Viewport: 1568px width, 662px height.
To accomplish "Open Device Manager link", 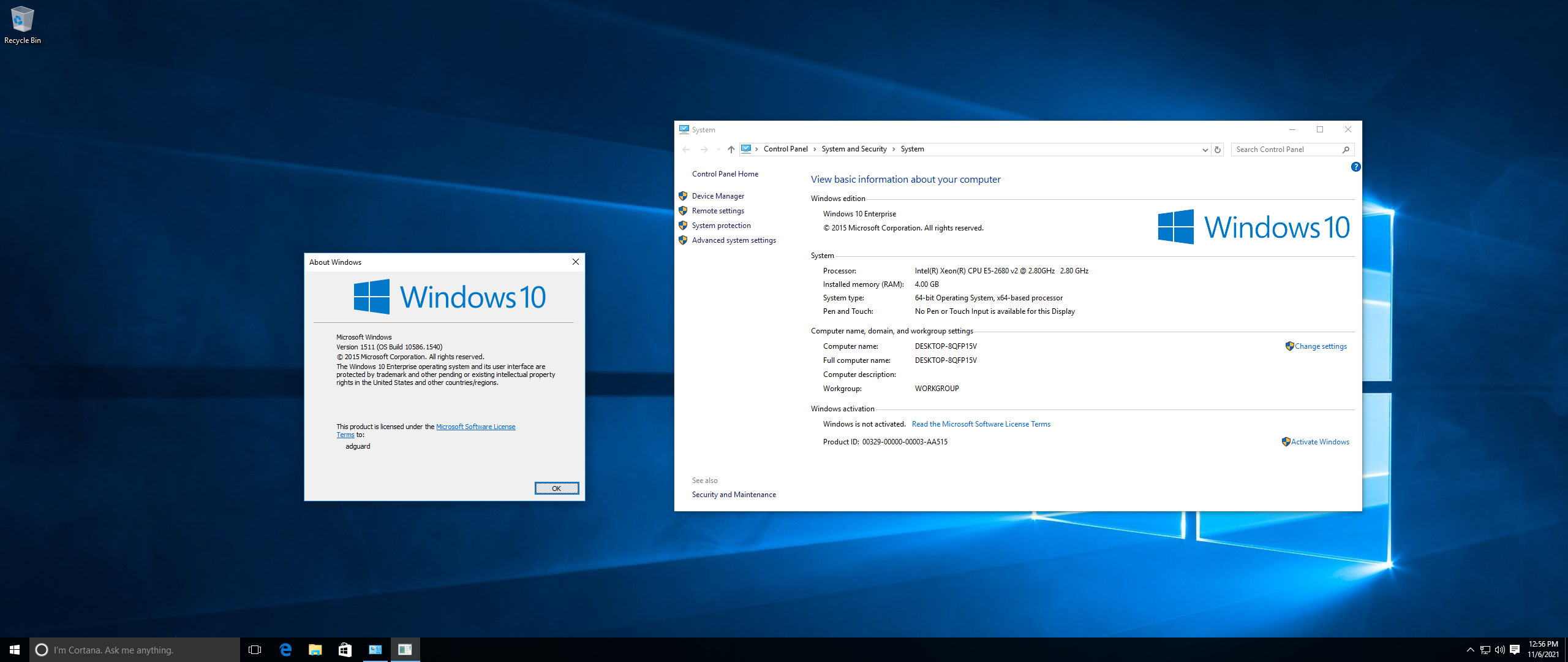I will [x=718, y=196].
